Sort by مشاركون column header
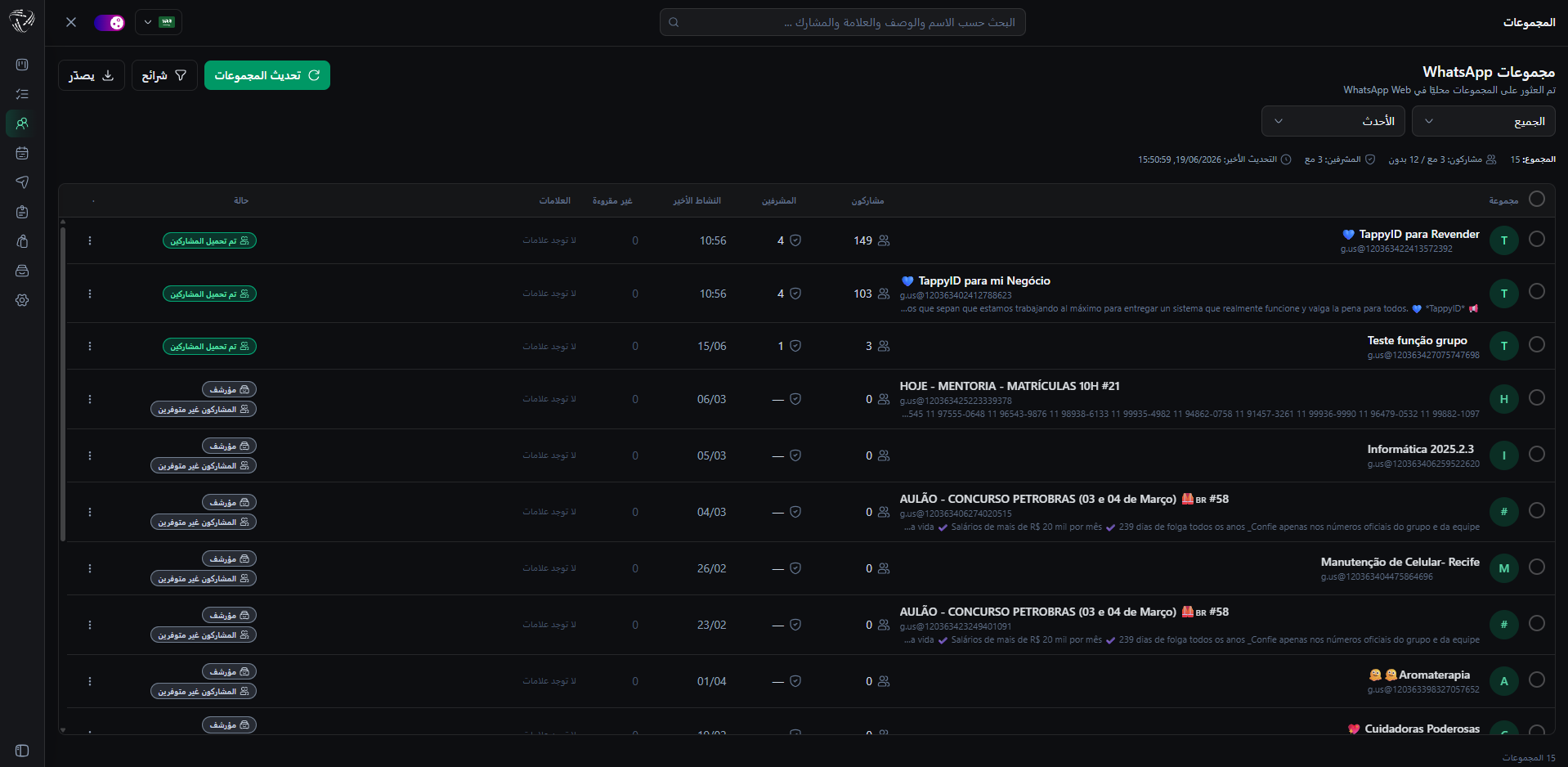 pyautogui.click(x=867, y=200)
